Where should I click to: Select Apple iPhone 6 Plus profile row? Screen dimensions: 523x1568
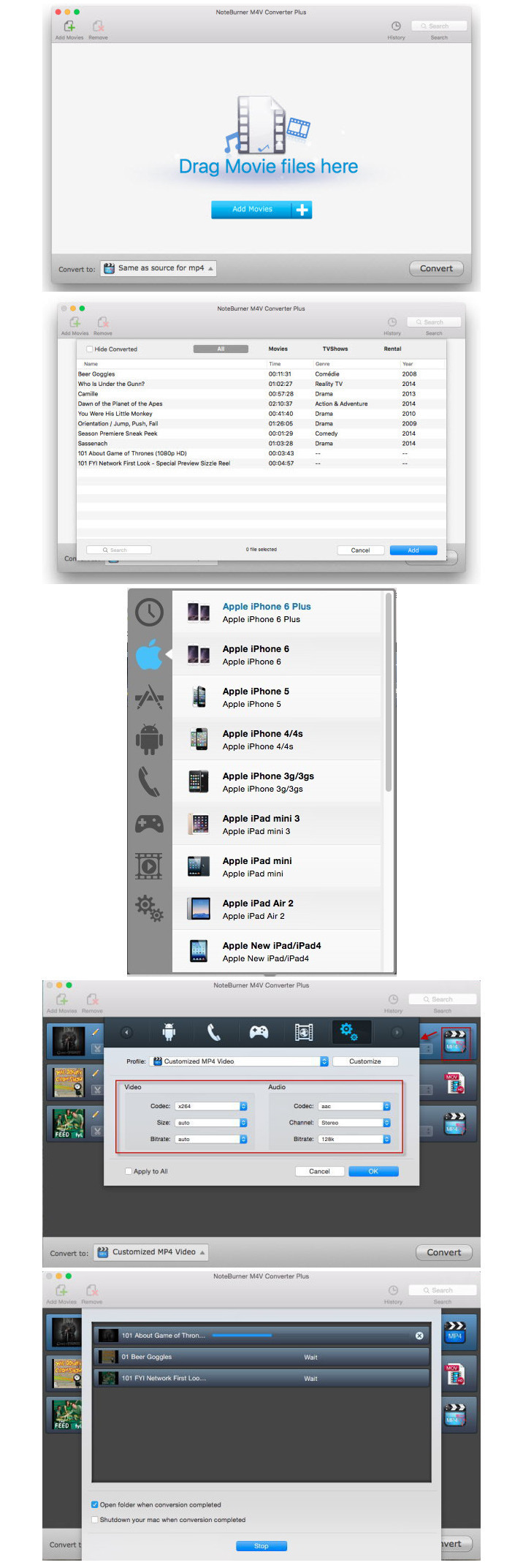click(277, 613)
